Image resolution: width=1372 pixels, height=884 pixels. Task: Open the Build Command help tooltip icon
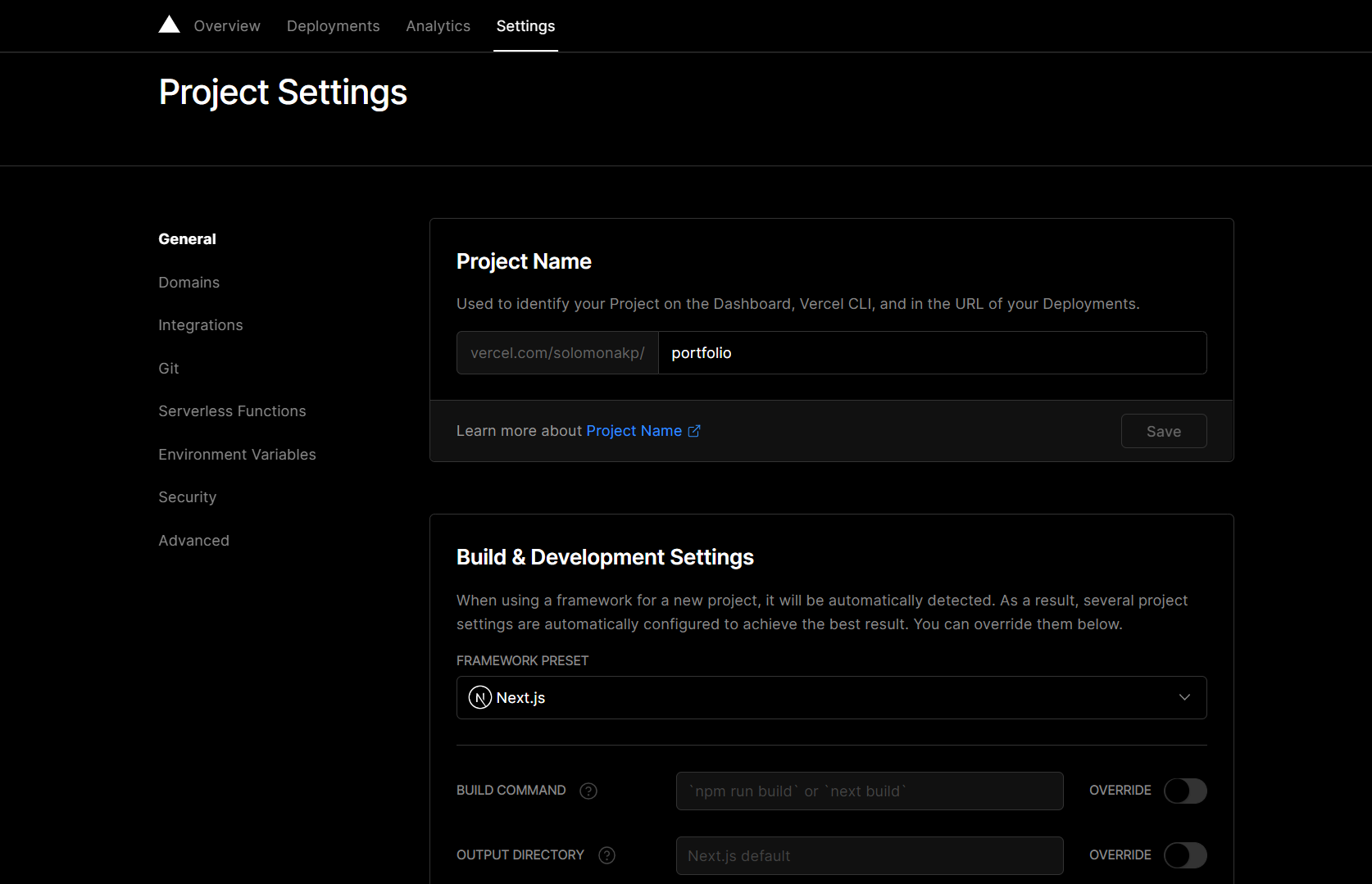(x=588, y=791)
